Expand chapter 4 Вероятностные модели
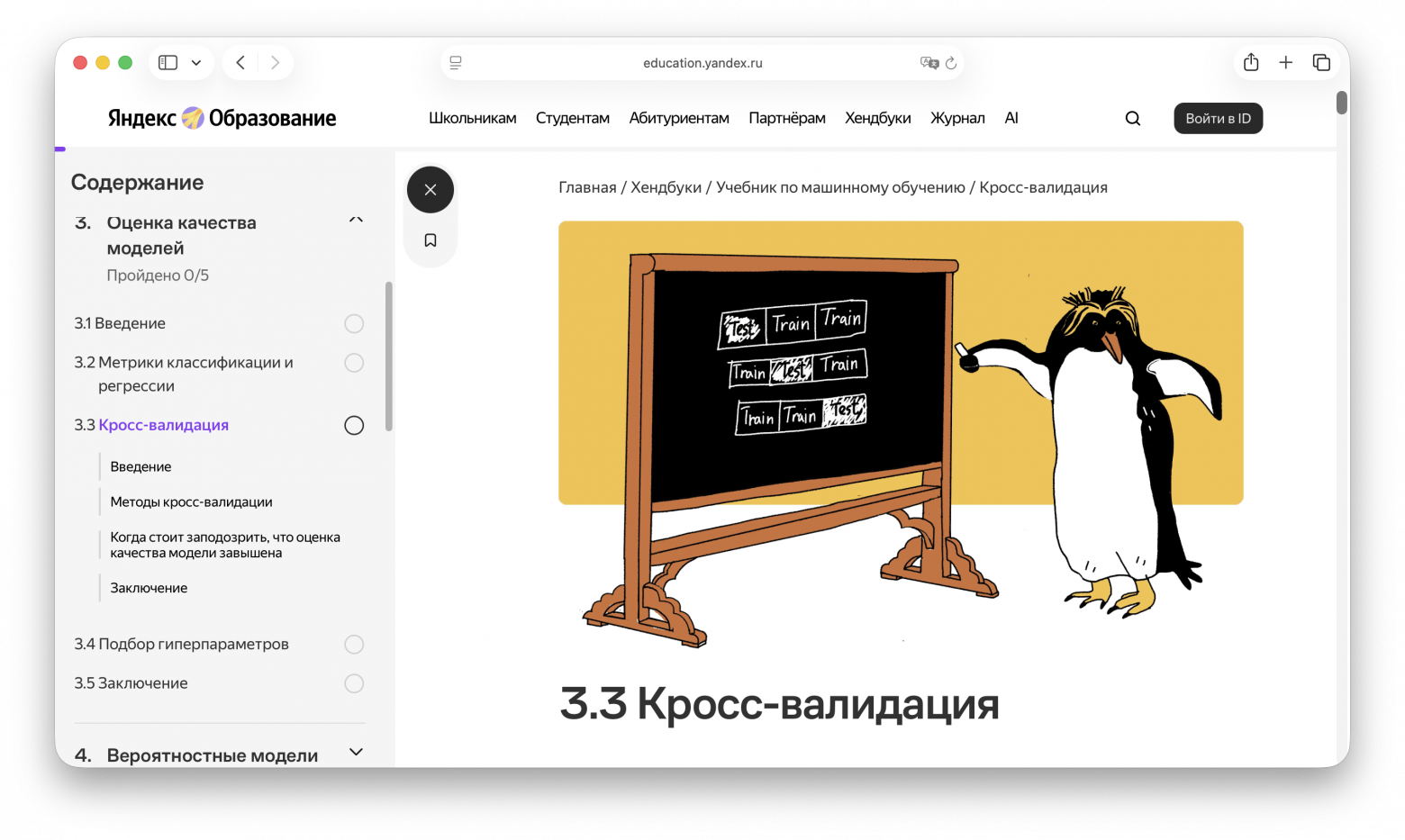 356,752
